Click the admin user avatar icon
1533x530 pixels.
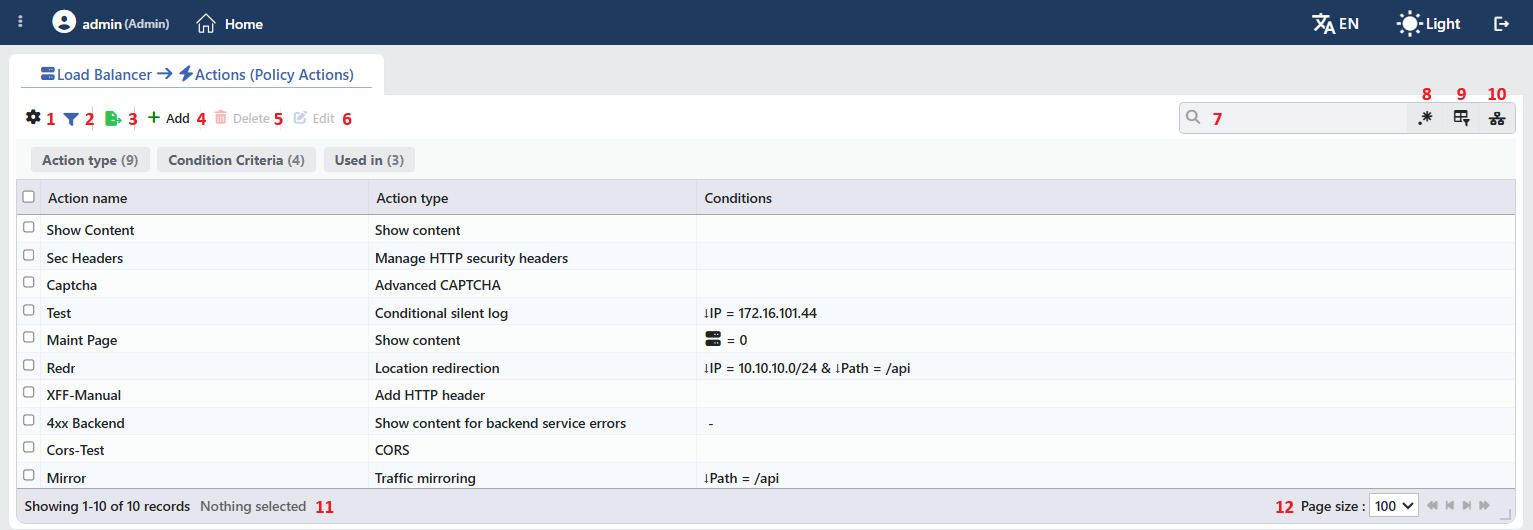[x=64, y=22]
